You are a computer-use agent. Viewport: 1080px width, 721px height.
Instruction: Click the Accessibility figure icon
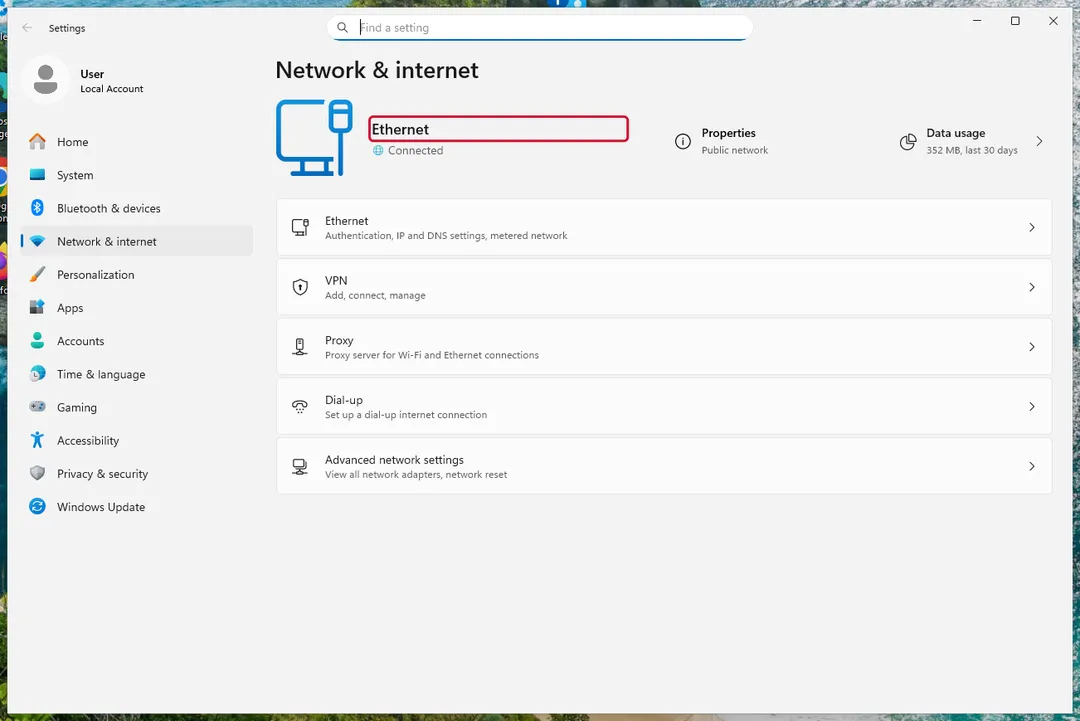(37, 439)
